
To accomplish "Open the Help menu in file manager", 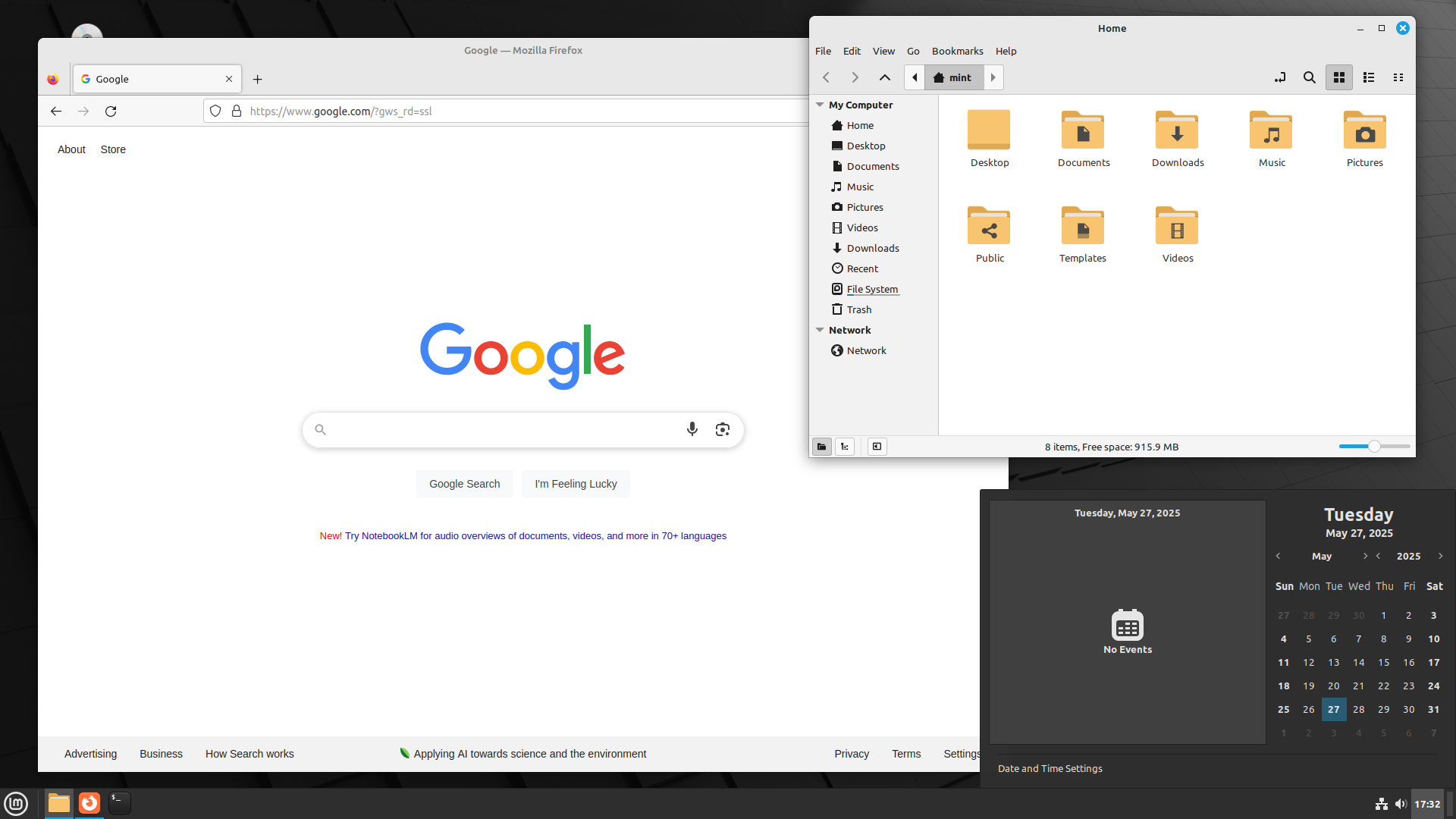I will pos(1006,51).
